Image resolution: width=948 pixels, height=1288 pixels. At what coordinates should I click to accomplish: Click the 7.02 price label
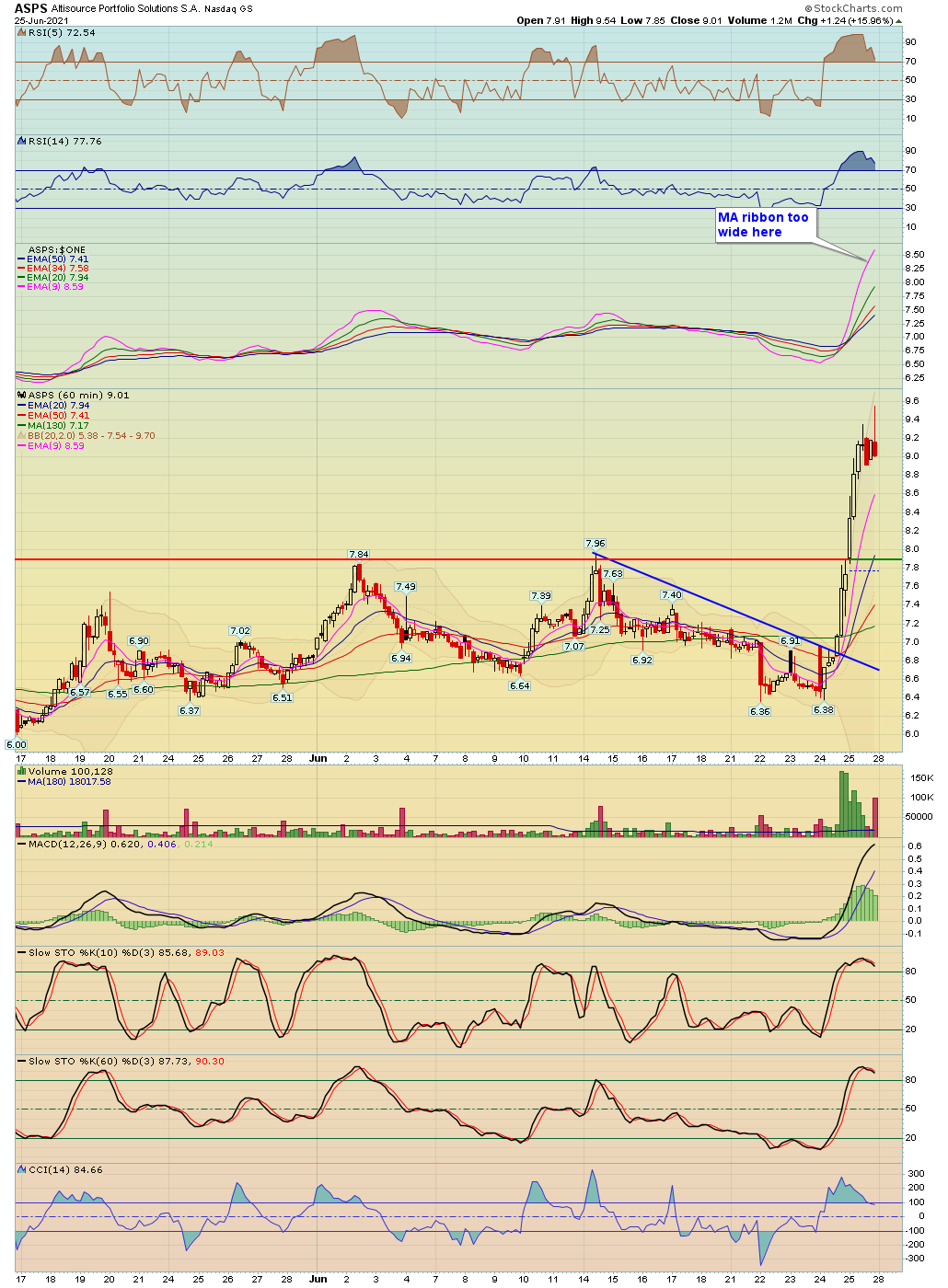[239, 631]
